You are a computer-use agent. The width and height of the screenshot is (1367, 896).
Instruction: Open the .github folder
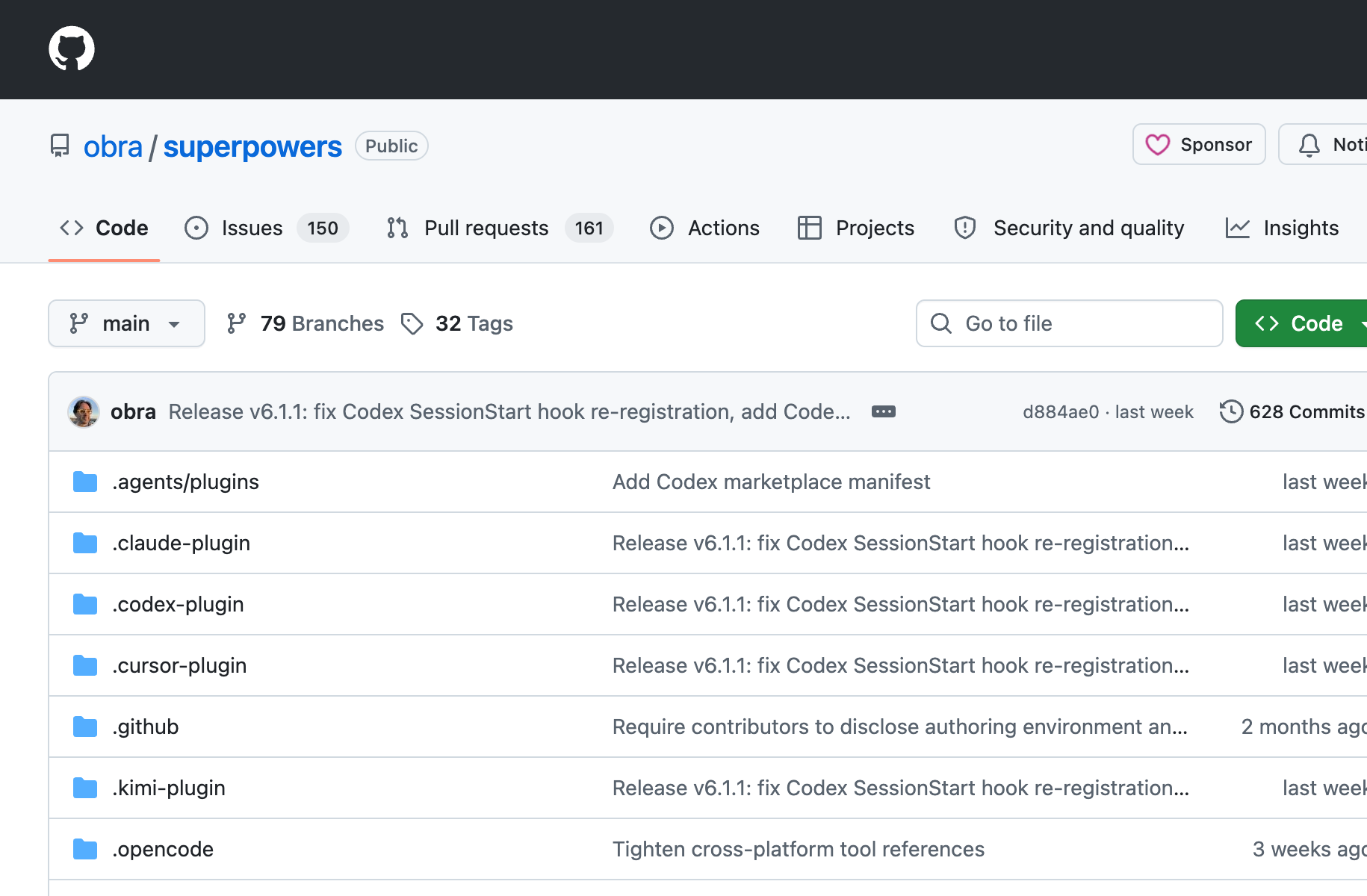coord(146,727)
